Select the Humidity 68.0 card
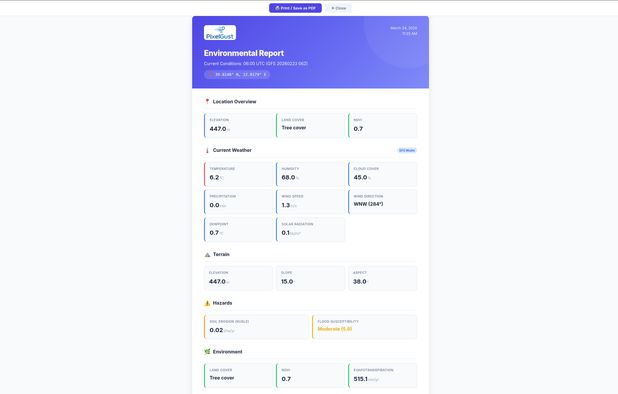 tap(311, 174)
